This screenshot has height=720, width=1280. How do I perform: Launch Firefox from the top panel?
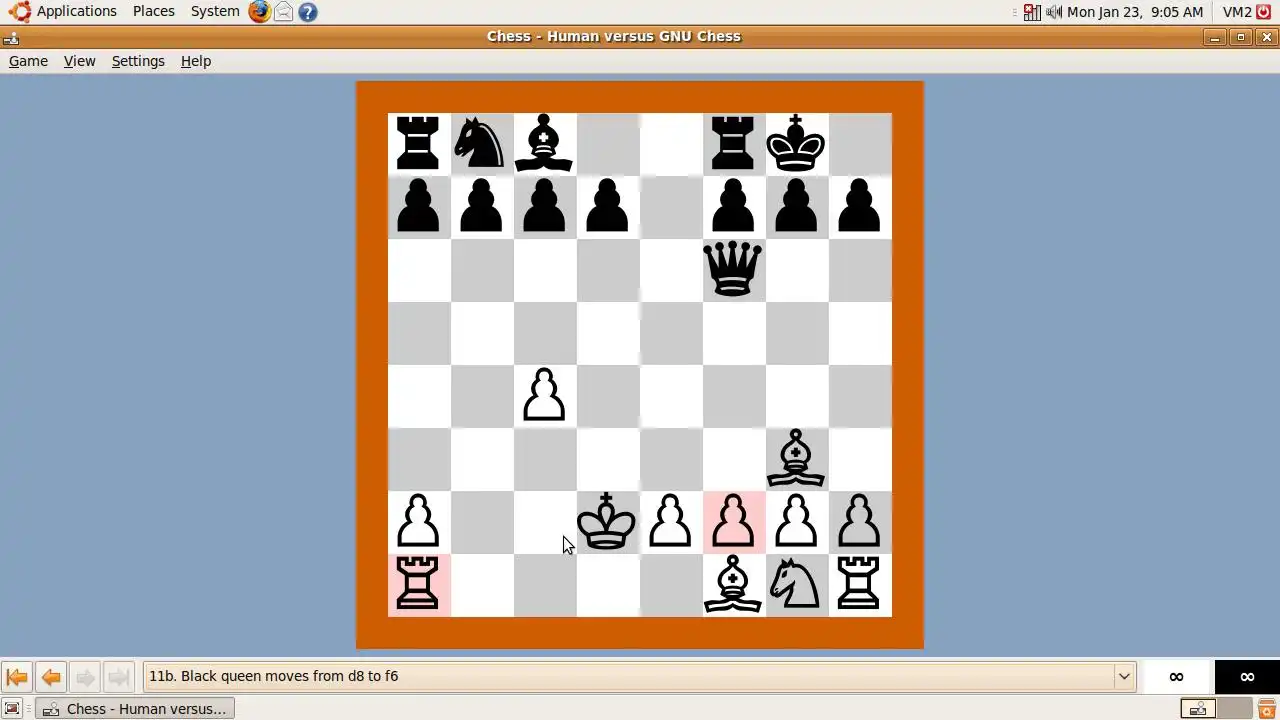coord(260,12)
